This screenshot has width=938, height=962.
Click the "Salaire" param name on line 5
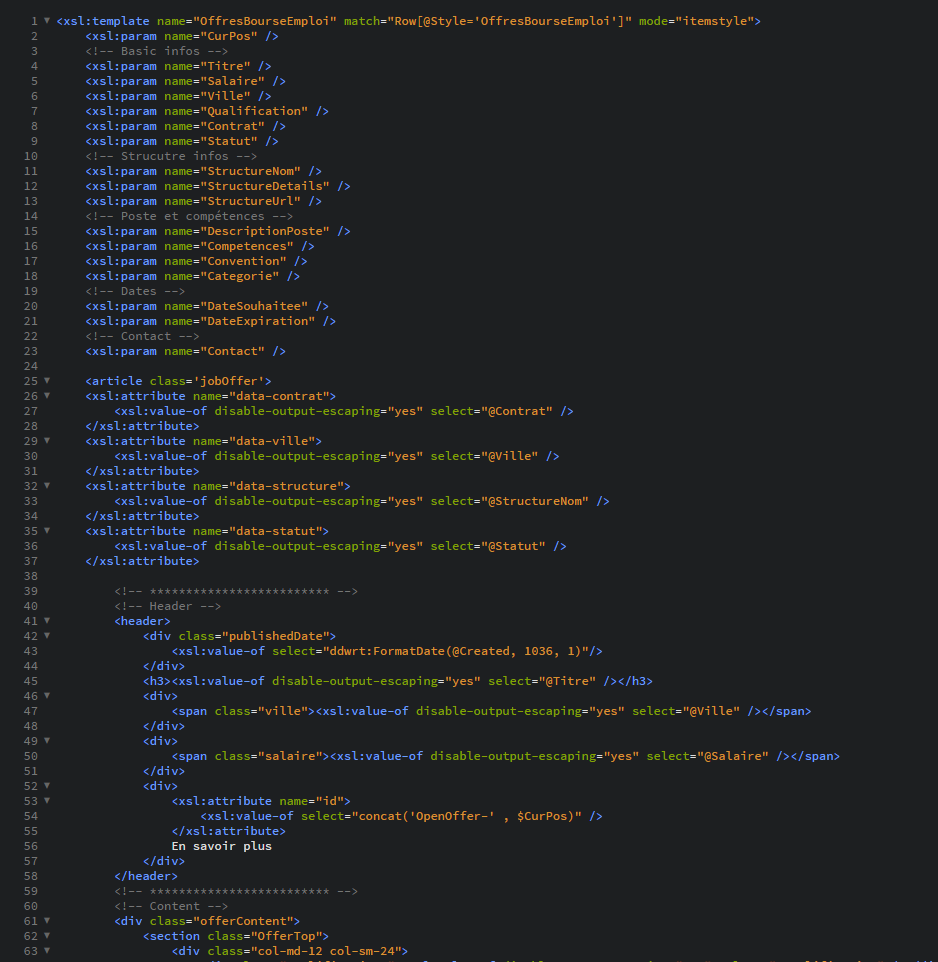coord(233,81)
